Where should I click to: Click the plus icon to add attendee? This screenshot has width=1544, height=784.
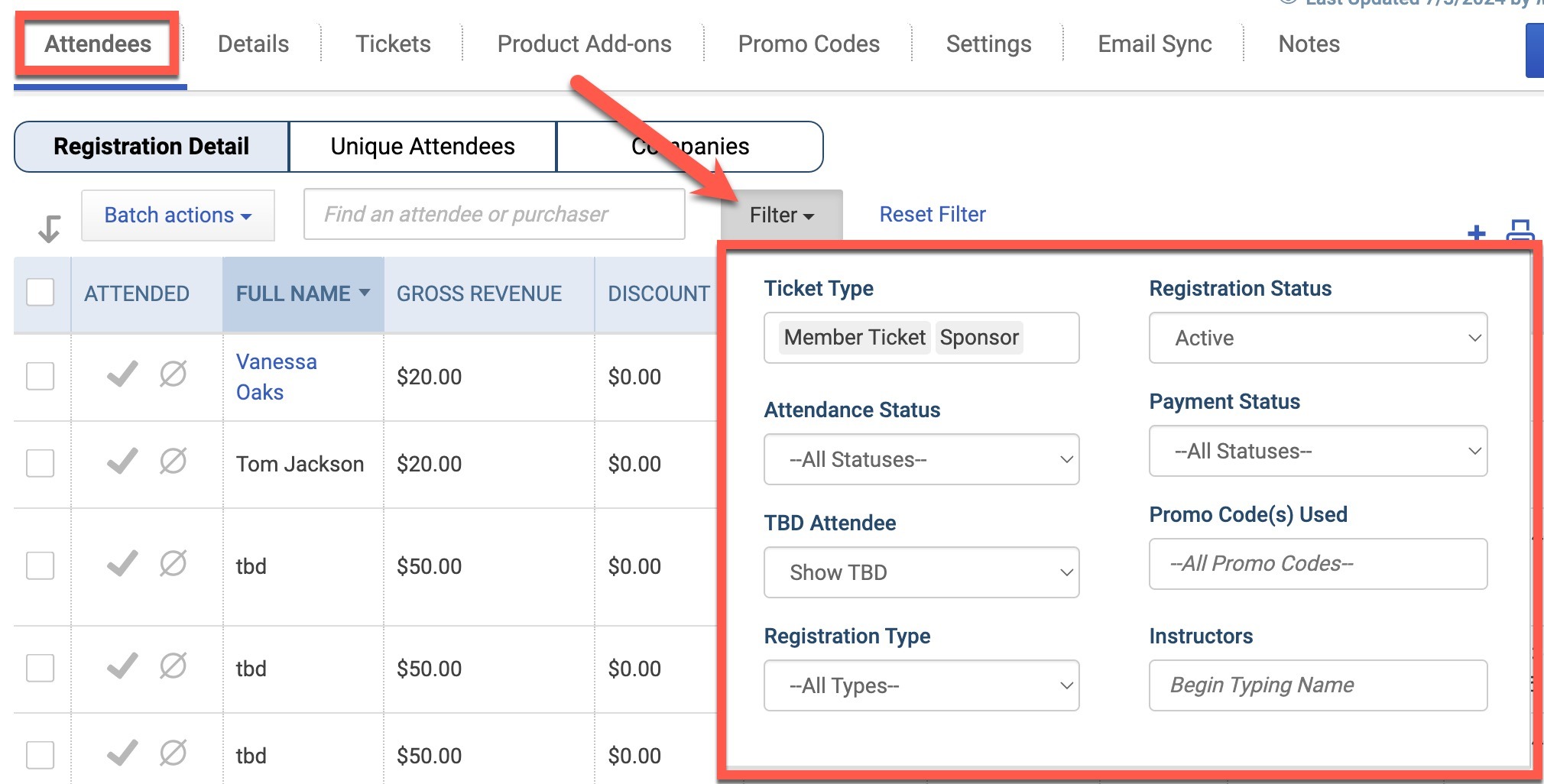1477,232
